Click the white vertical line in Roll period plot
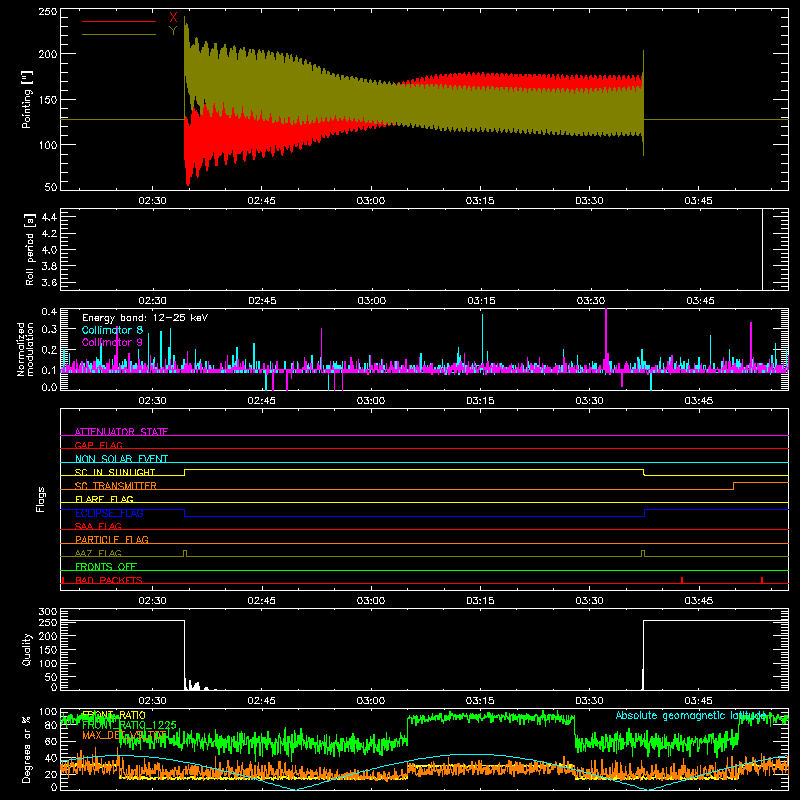 click(x=762, y=249)
